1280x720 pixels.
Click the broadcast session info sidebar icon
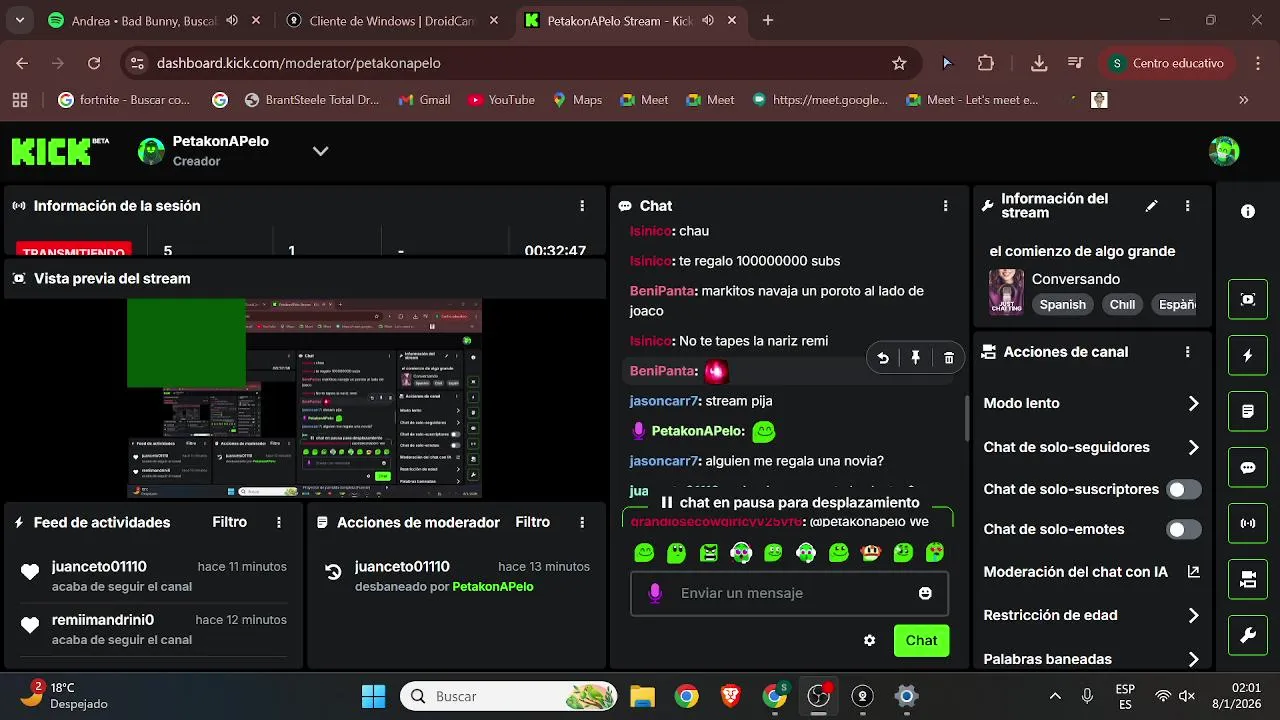click(1247, 523)
